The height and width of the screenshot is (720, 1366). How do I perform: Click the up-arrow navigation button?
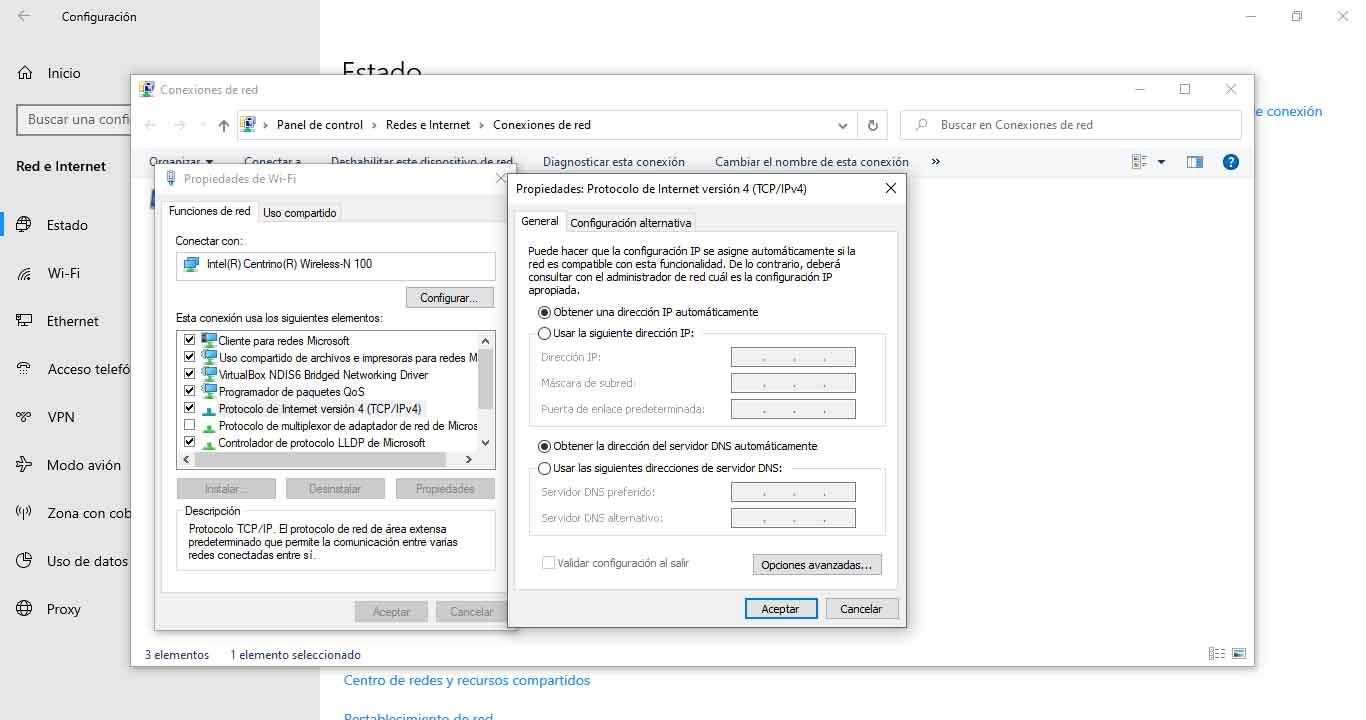point(223,125)
